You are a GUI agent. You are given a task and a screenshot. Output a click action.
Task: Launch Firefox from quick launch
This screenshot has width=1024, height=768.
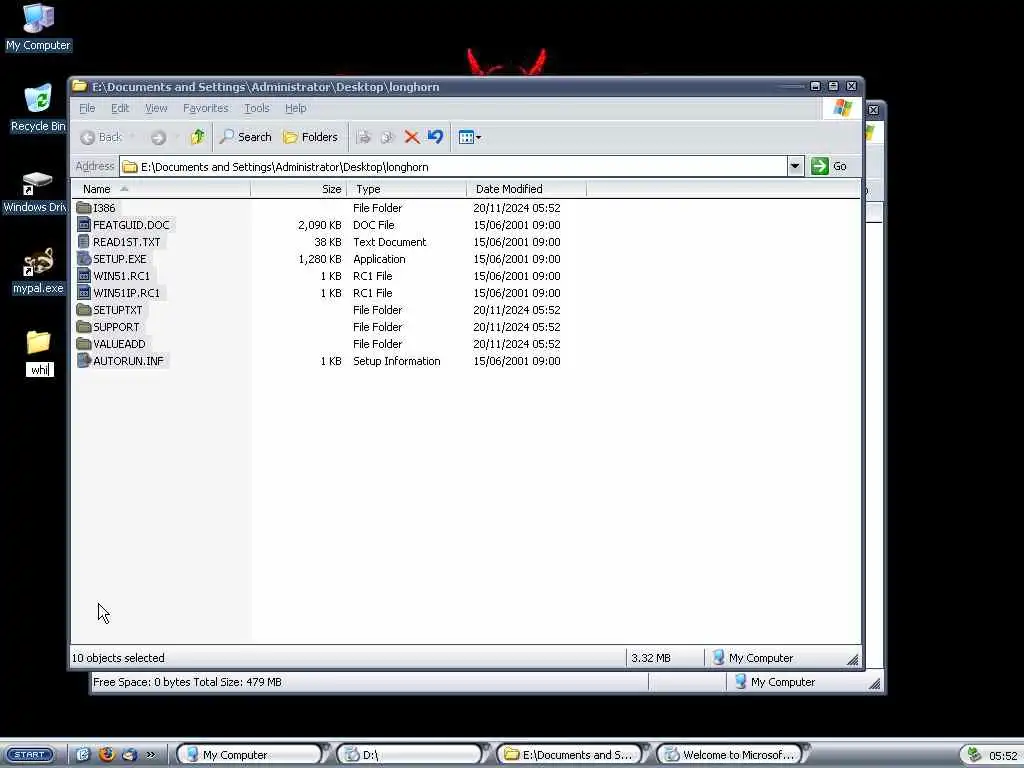(x=106, y=754)
